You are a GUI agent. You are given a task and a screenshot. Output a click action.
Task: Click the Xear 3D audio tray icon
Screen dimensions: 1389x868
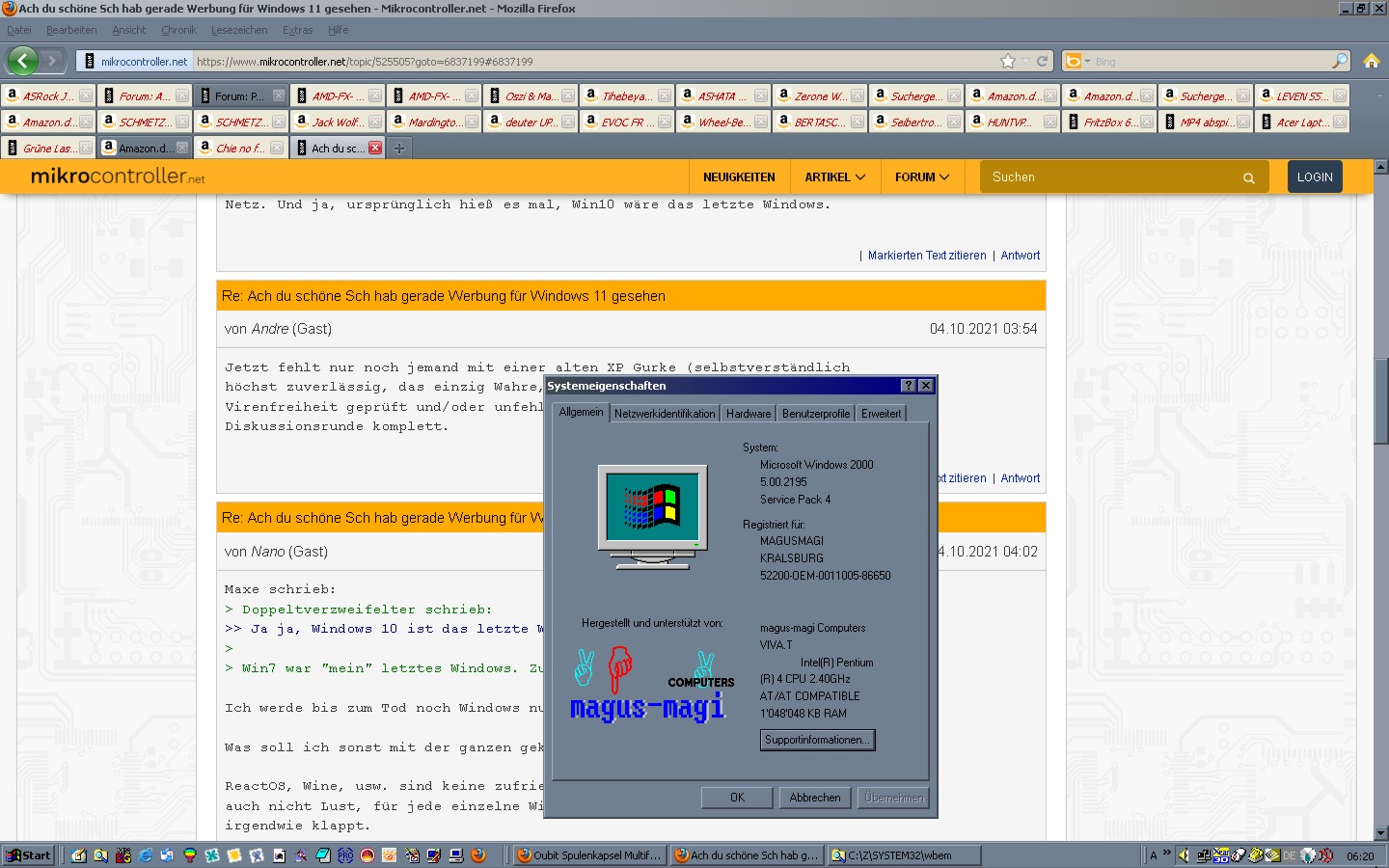(1221, 855)
